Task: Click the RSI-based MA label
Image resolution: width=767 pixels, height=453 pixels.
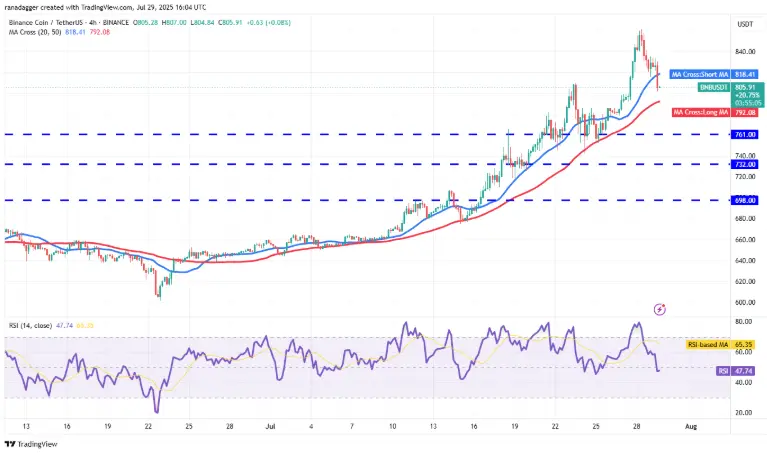Action: click(708, 345)
